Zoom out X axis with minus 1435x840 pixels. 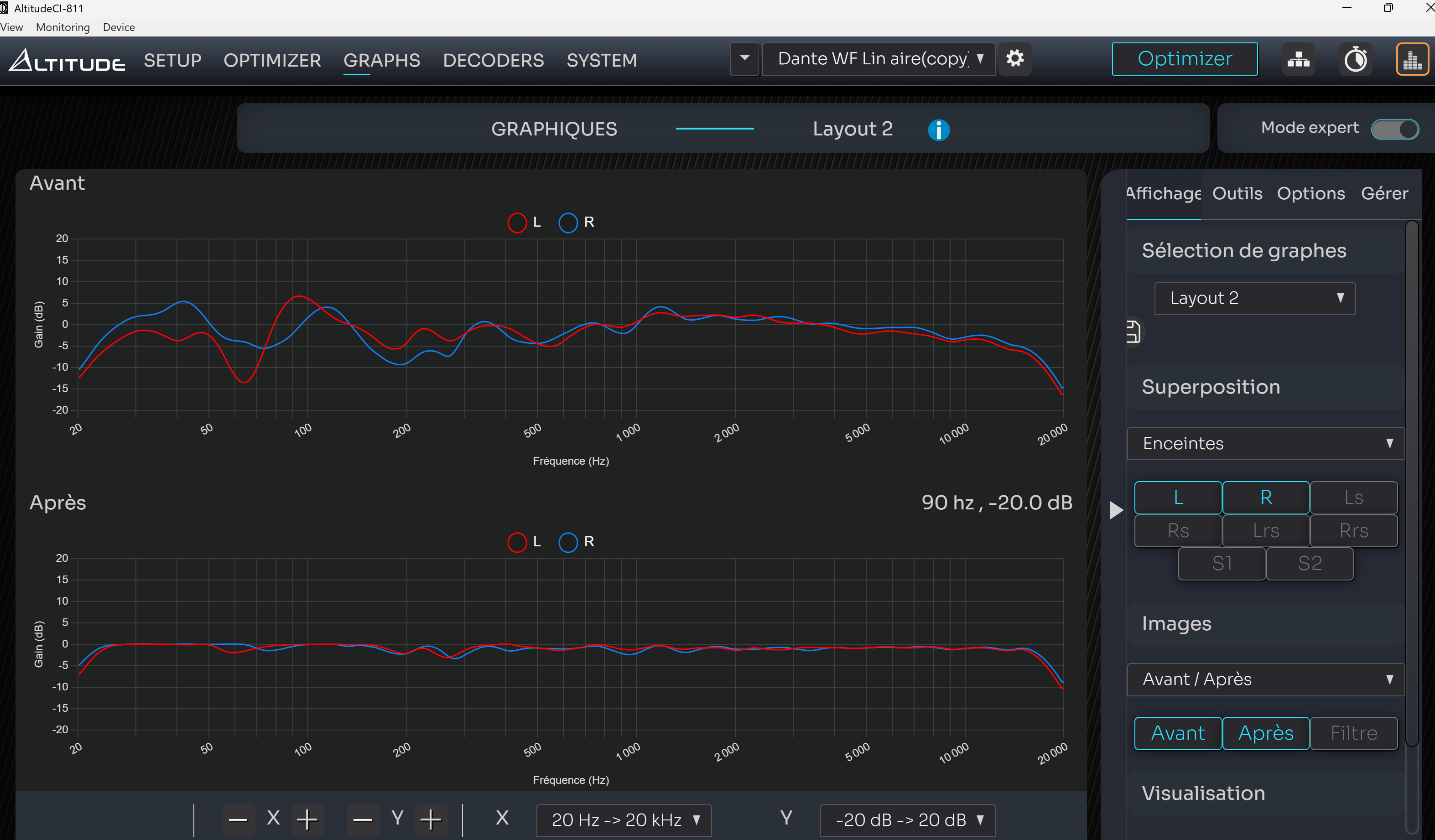pyautogui.click(x=238, y=820)
